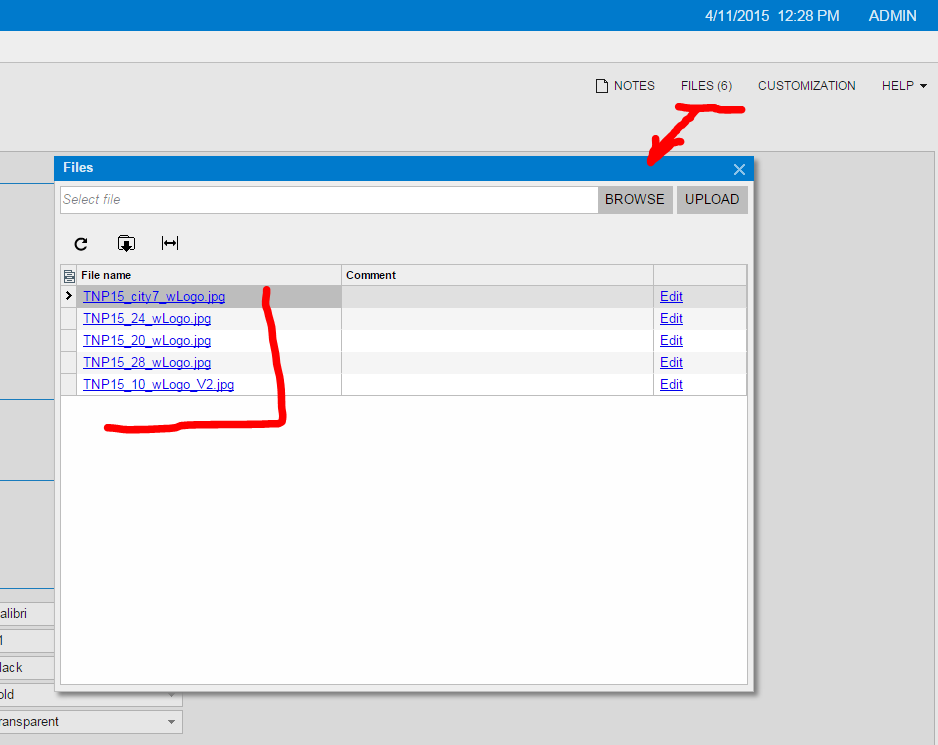Click the ADMIN user menu

tap(892, 16)
